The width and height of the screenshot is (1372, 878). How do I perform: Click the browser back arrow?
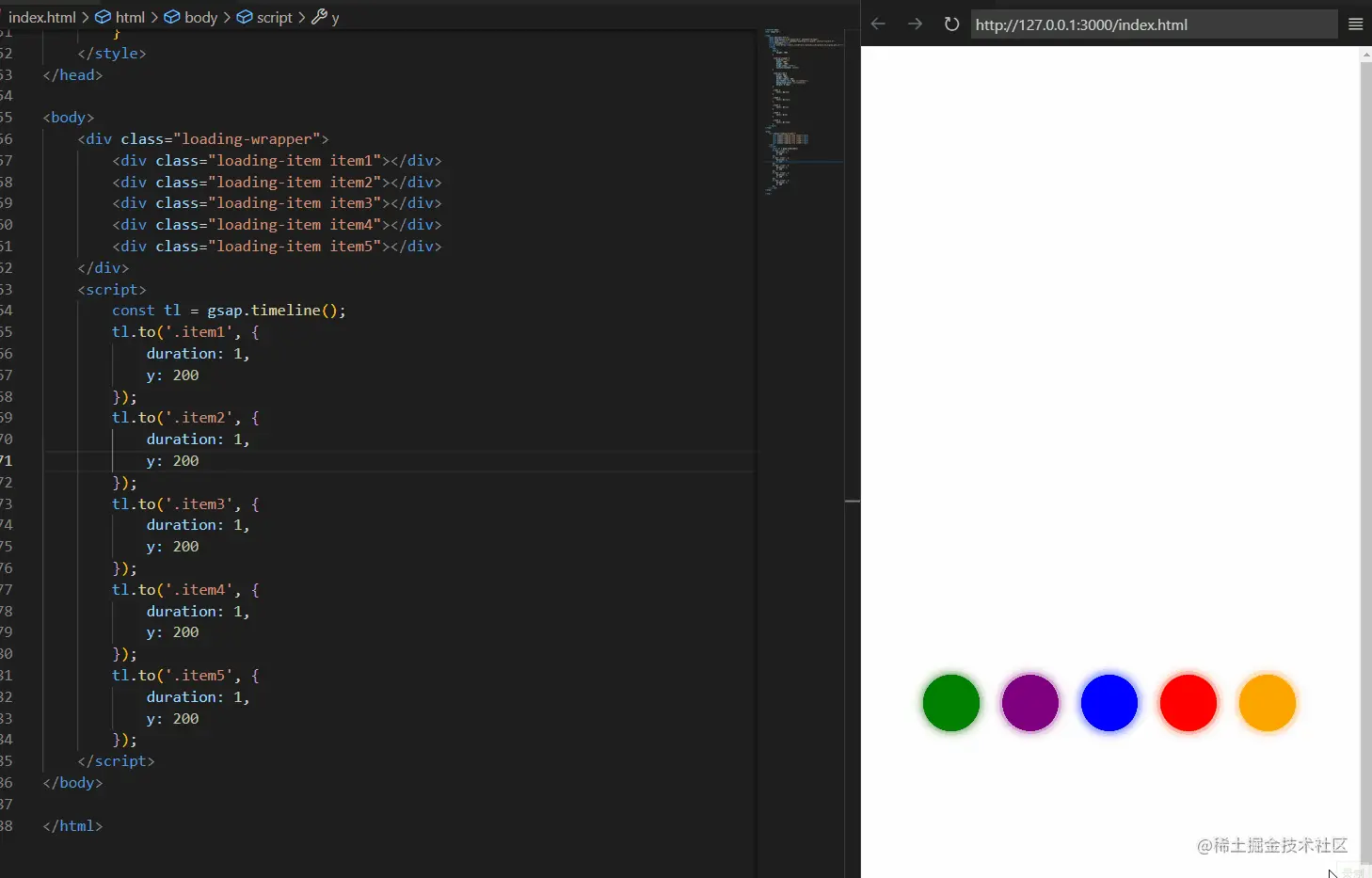(x=877, y=24)
